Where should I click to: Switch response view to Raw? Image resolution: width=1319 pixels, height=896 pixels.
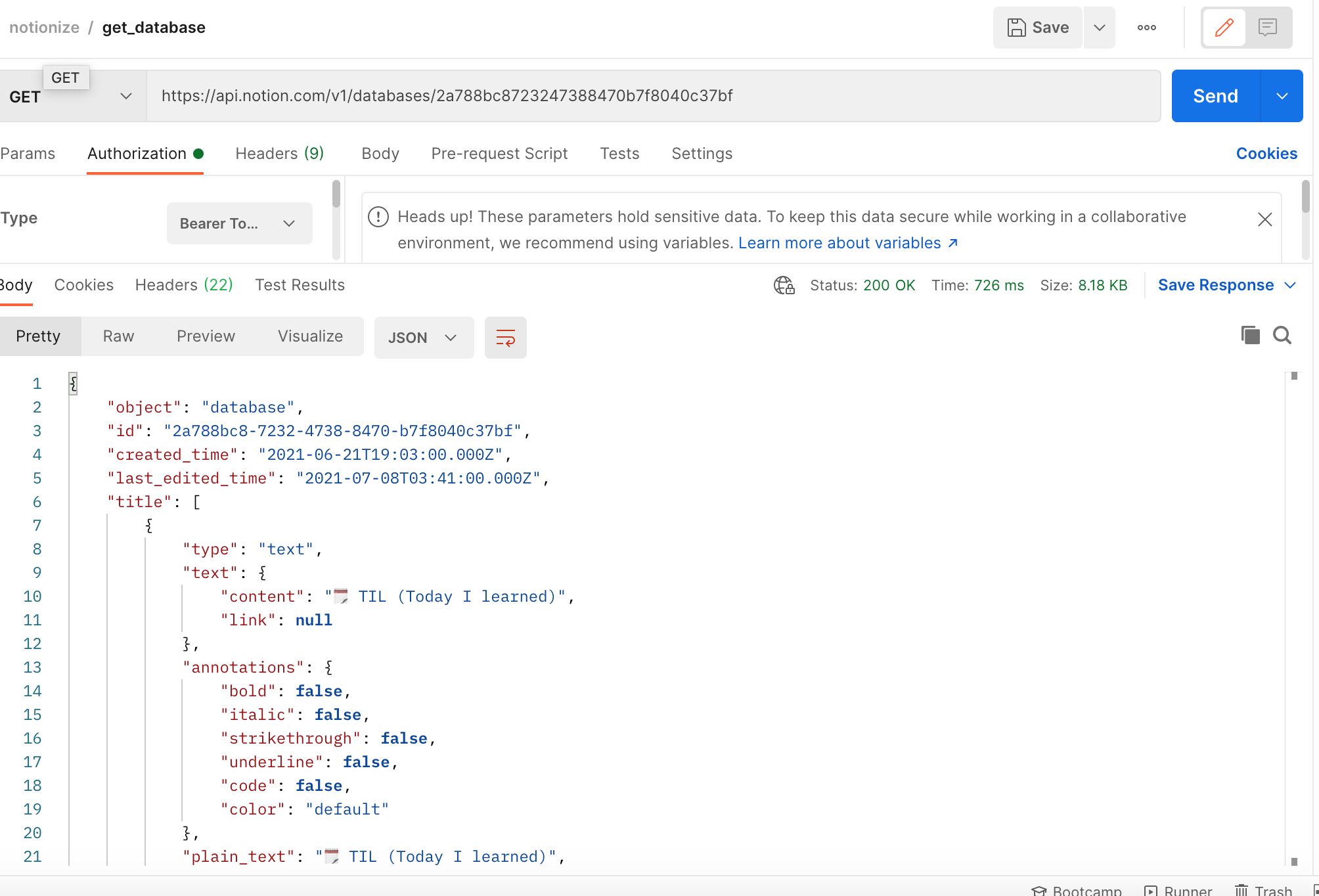[118, 336]
